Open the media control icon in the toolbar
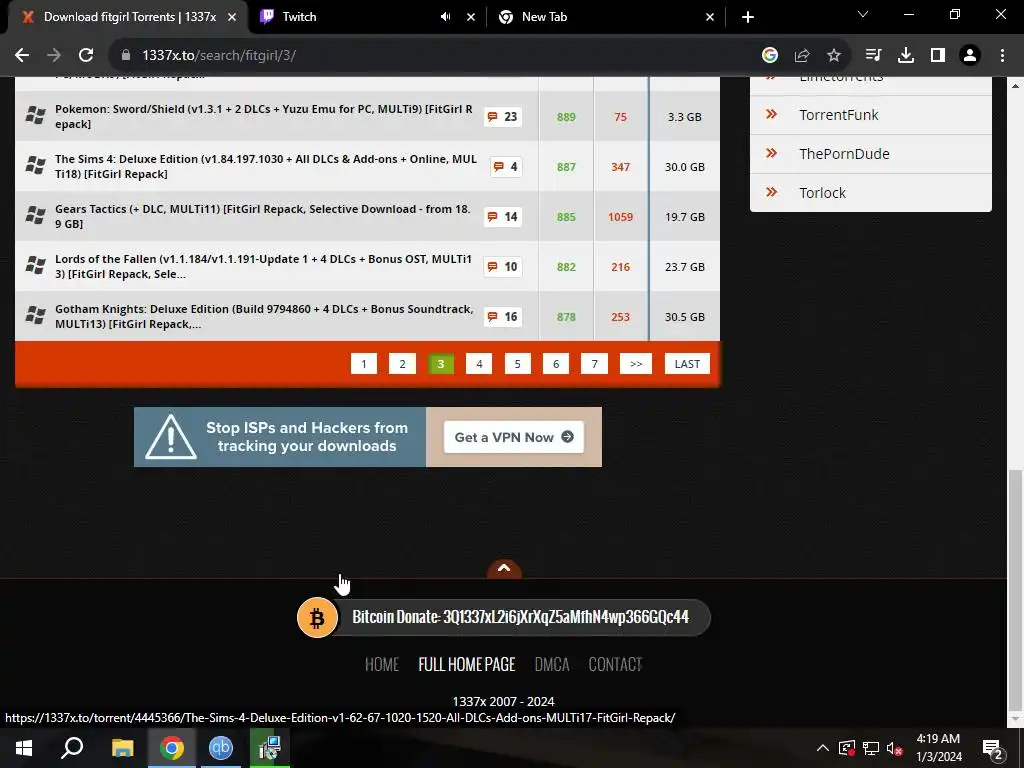This screenshot has width=1024, height=768. pos(873,56)
